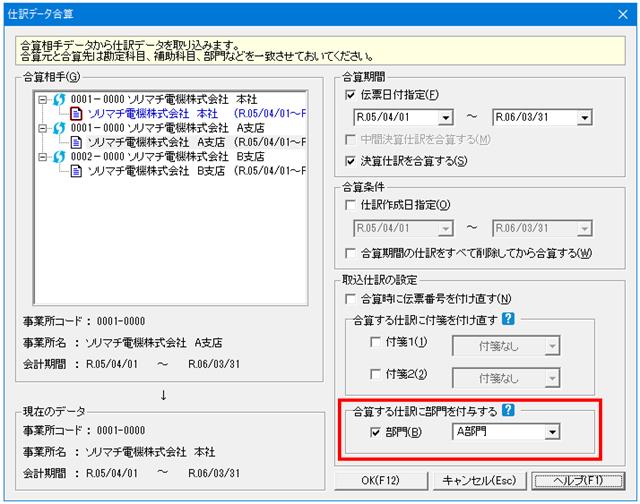Image resolution: width=640 pixels, height=504 pixels.
Task: Check the 付箋1(1) checkbox
Action: tap(375, 342)
